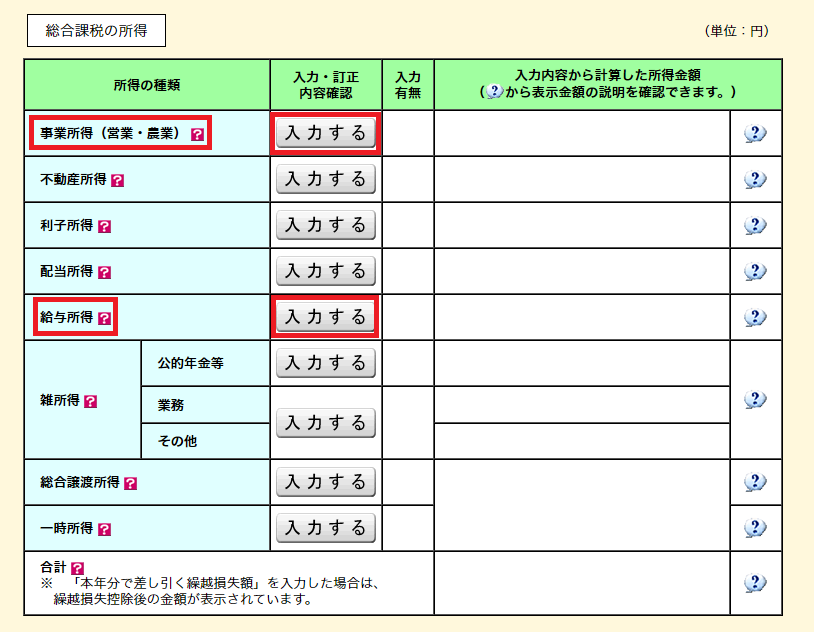
Task: Select 入力する for 配当所得
Action: 325,271
